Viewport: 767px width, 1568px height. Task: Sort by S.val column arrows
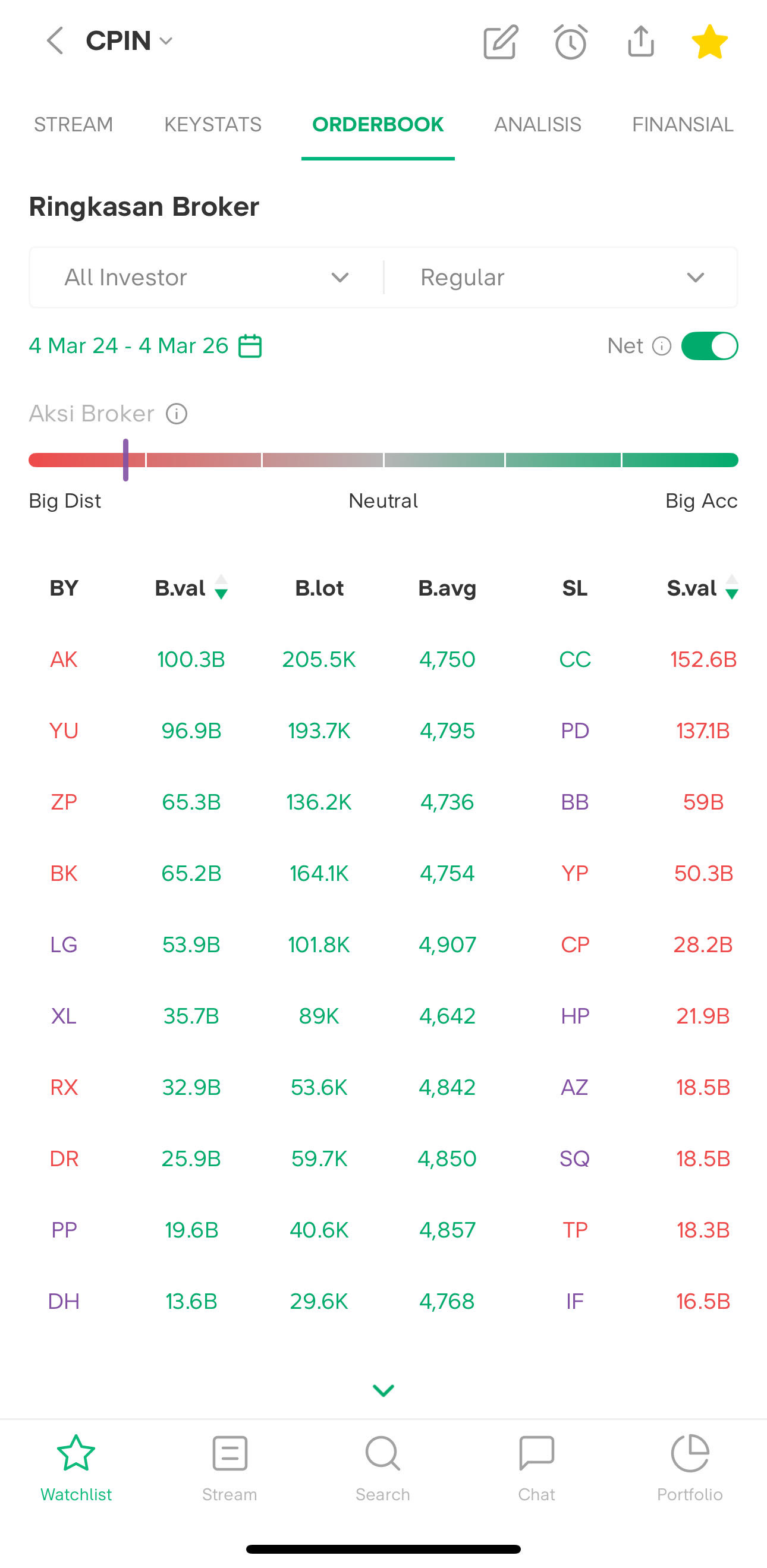(x=732, y=588)
